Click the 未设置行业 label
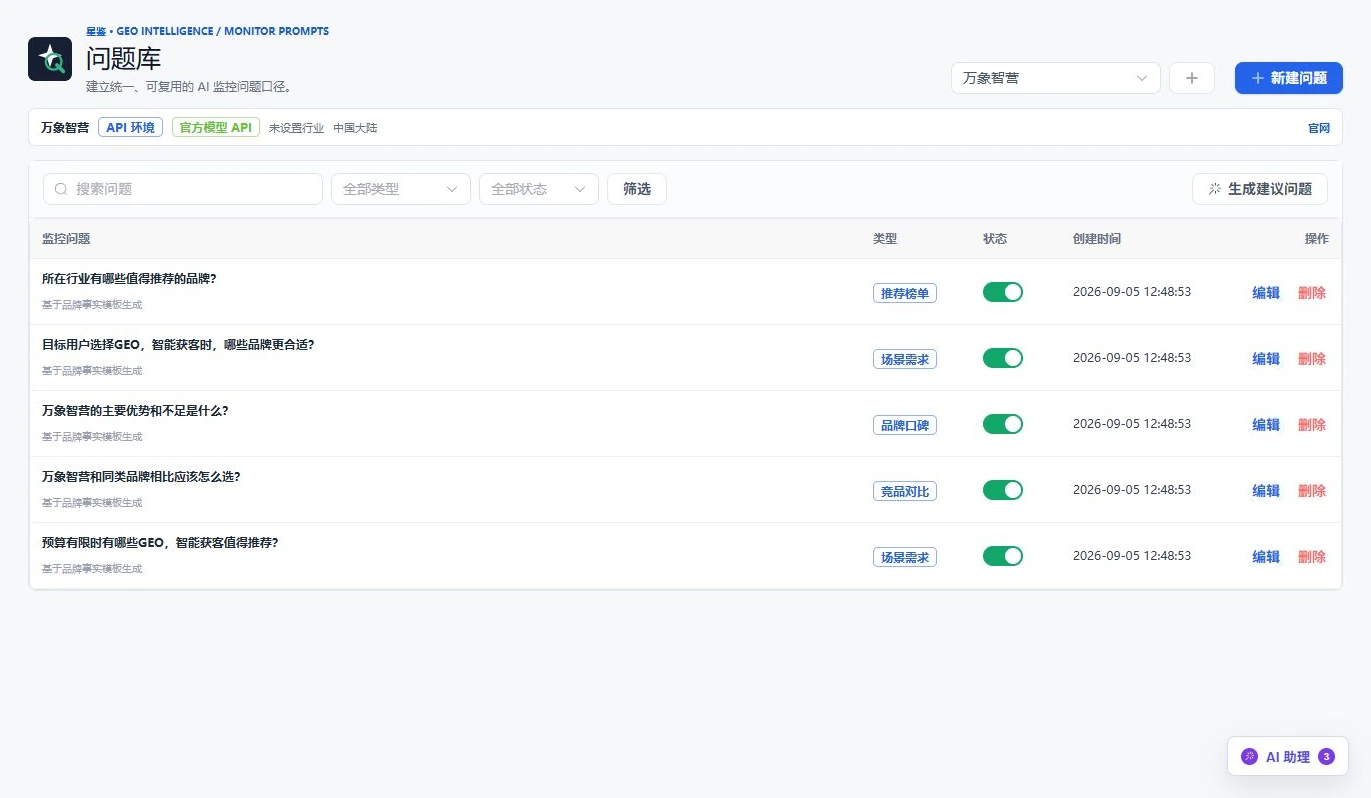1371x798 pixels. pyautogui.click(x=296, y=128)
